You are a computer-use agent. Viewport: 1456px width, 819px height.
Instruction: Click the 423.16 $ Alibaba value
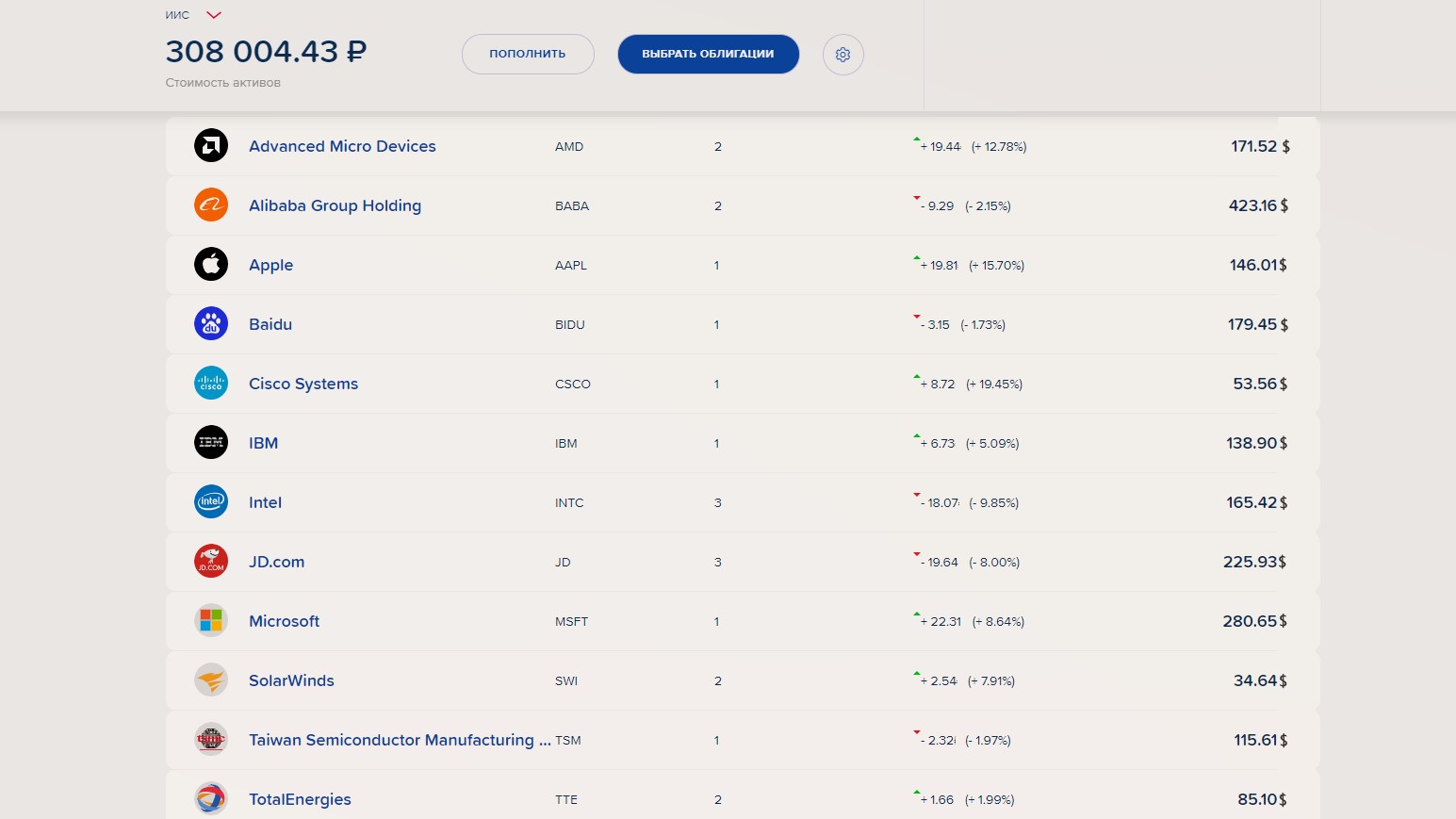click(1258, 205)
